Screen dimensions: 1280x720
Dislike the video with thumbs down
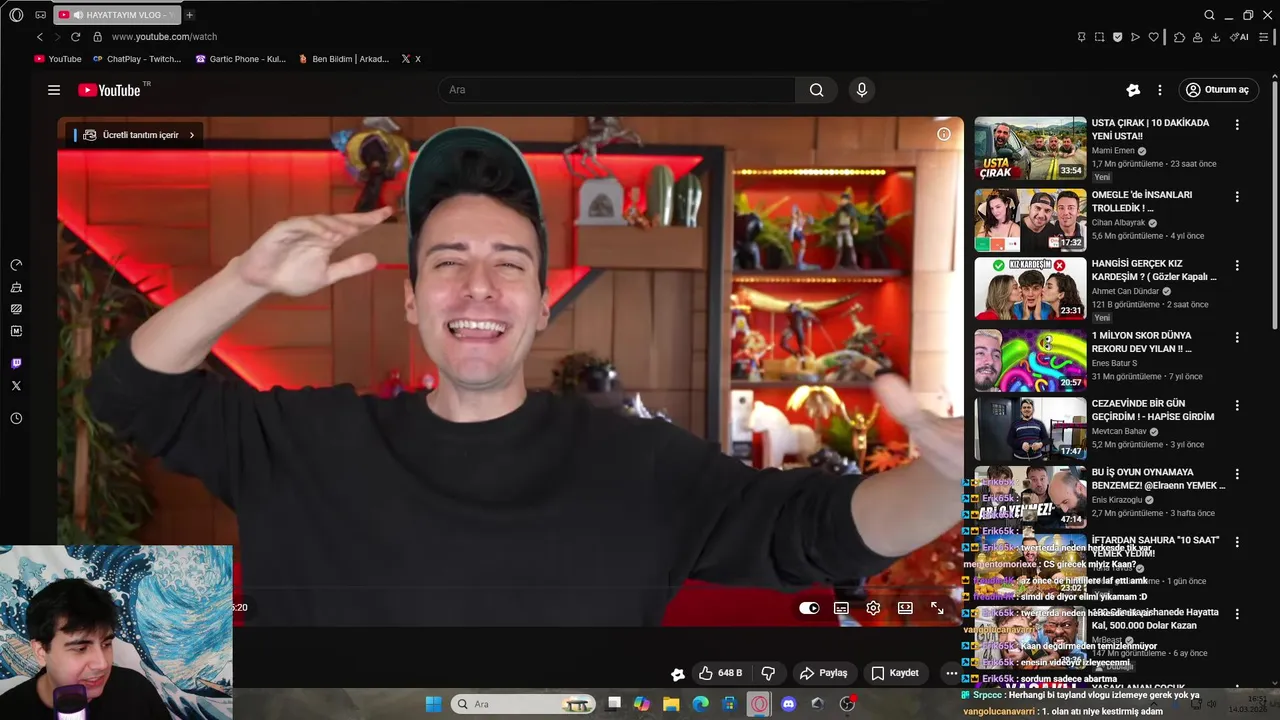769,673
